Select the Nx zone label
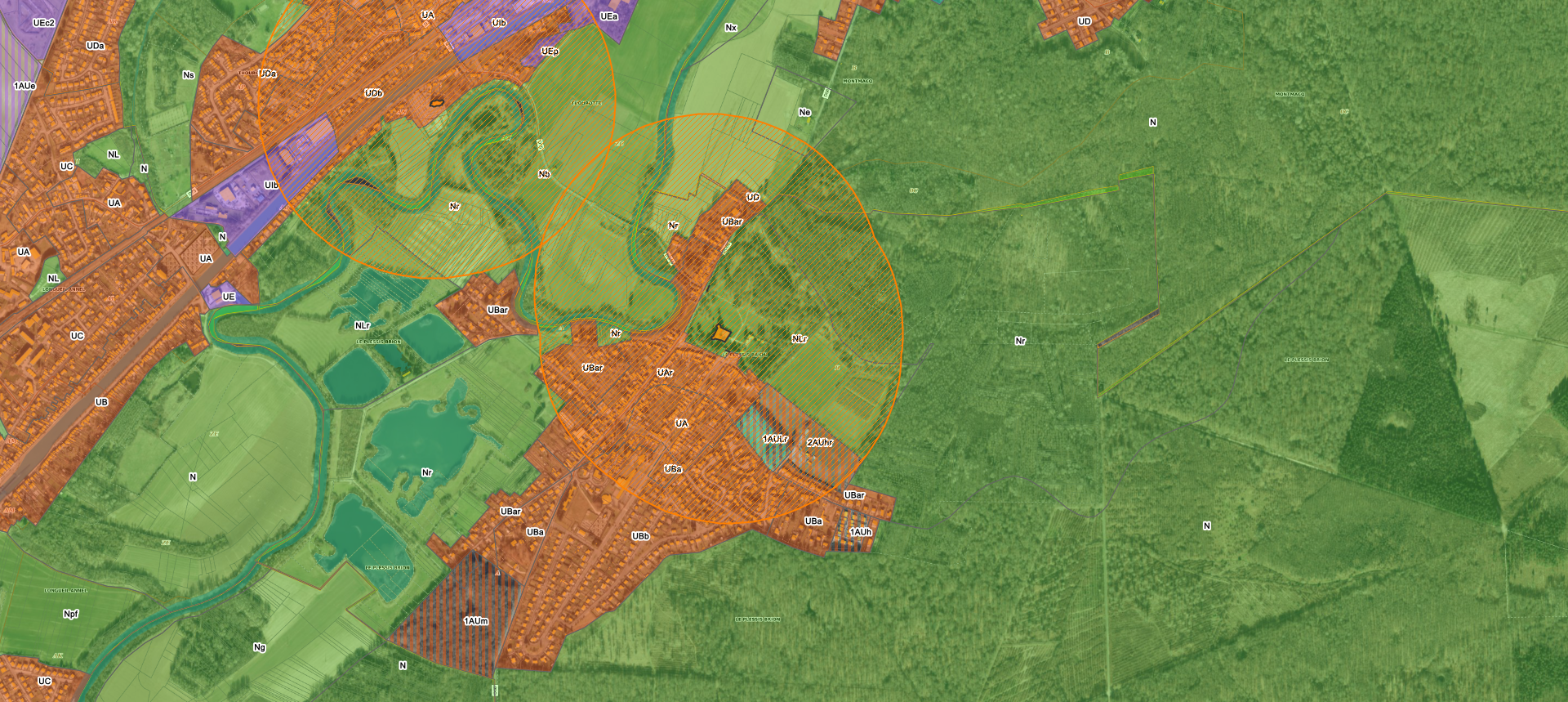 [x=731, y=28]
